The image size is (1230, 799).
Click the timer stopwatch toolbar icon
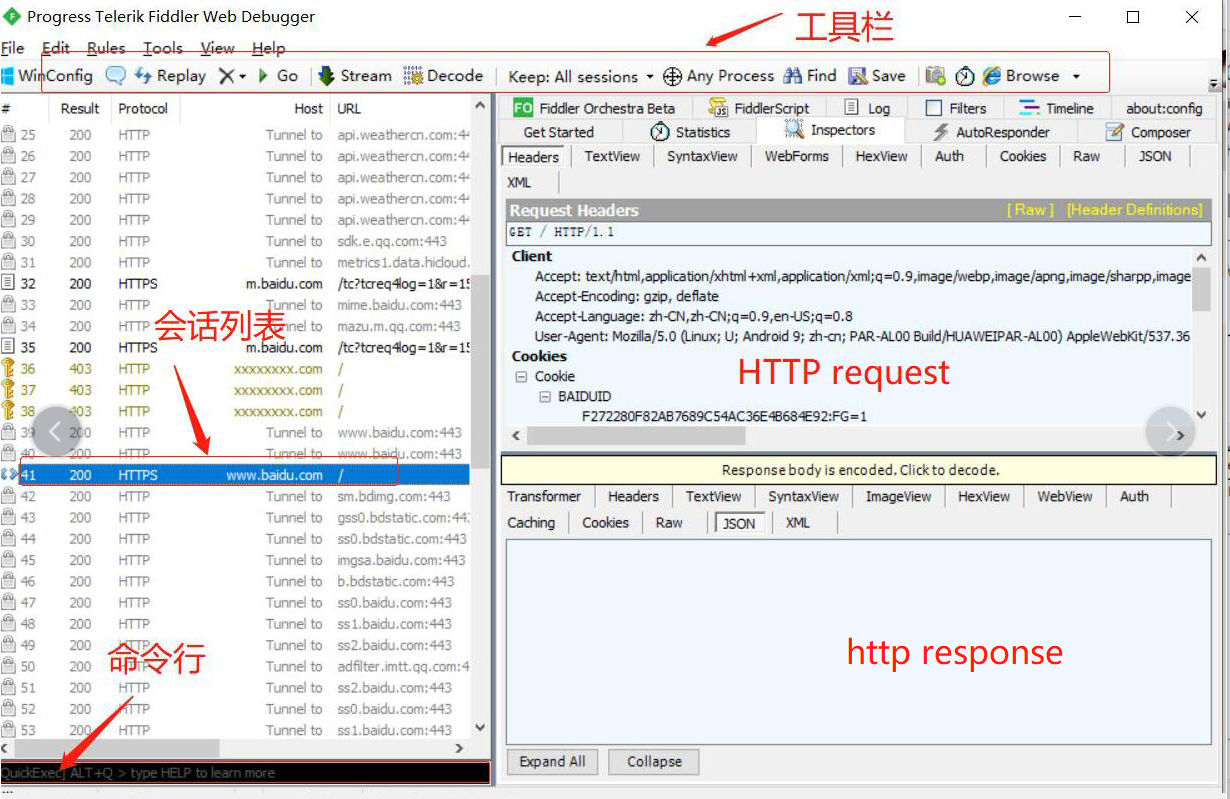click(965, 77)
